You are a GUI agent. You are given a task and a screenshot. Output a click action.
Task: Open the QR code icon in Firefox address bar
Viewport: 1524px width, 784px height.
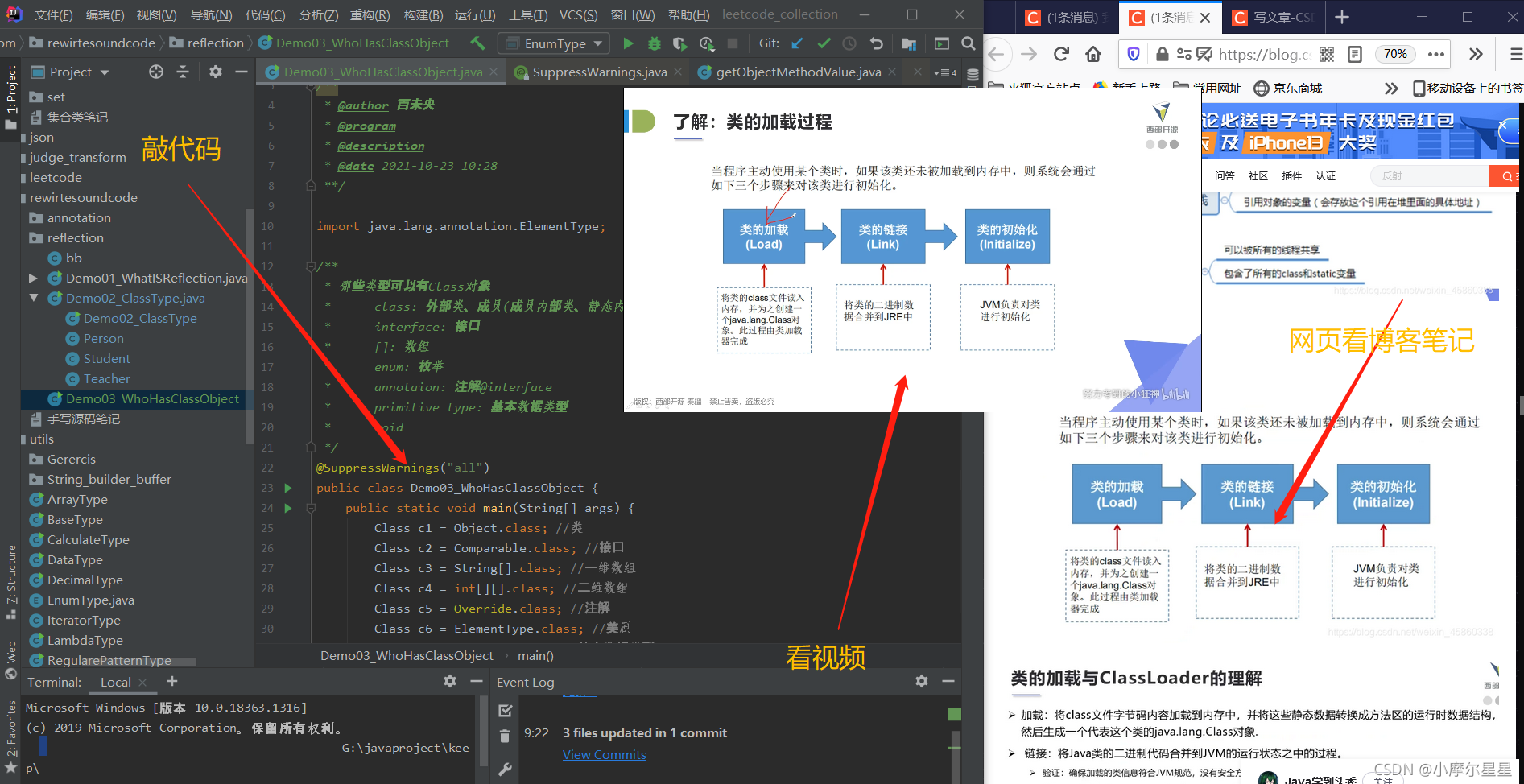coord(1327,54)
